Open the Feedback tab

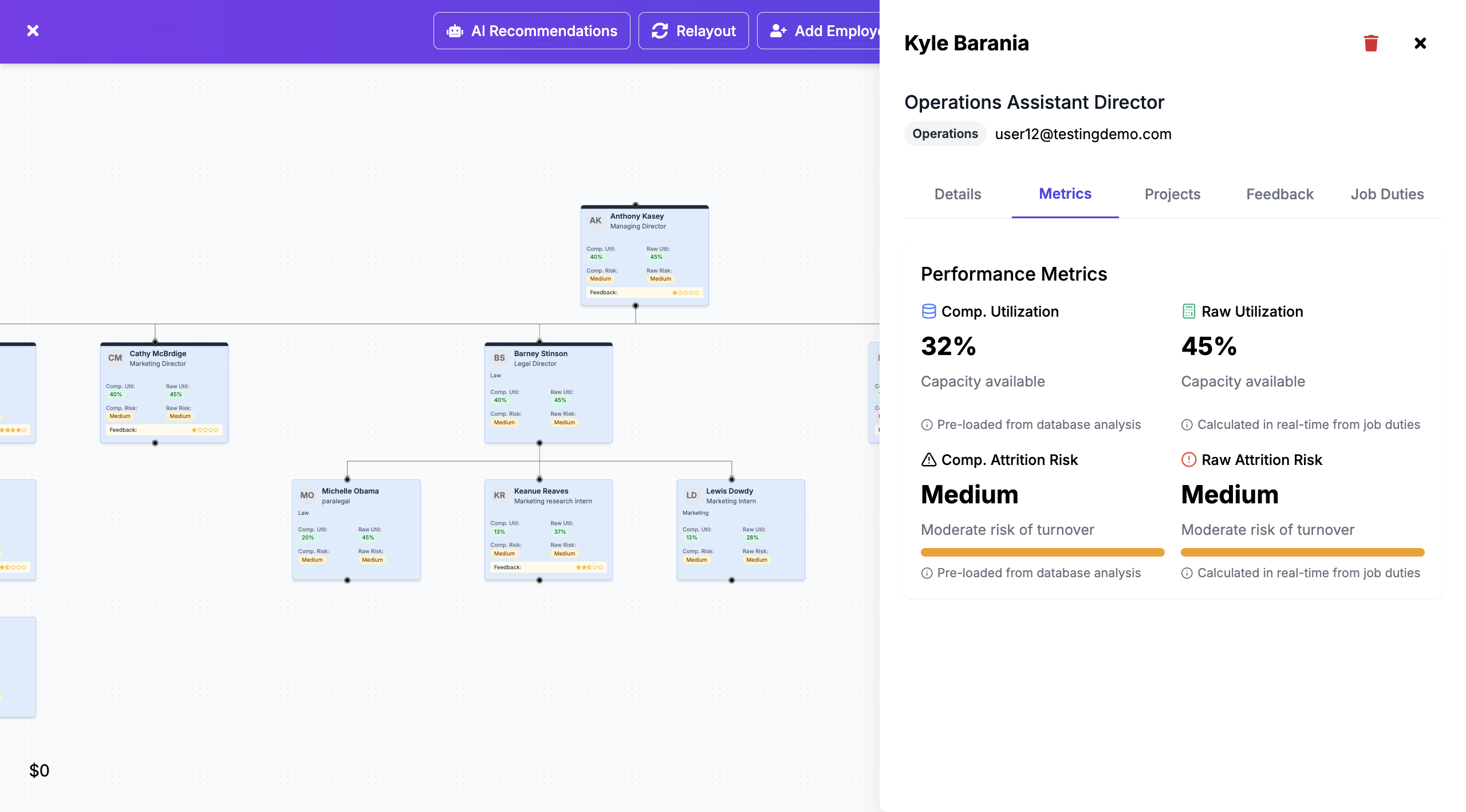(x=1279, y=194)
